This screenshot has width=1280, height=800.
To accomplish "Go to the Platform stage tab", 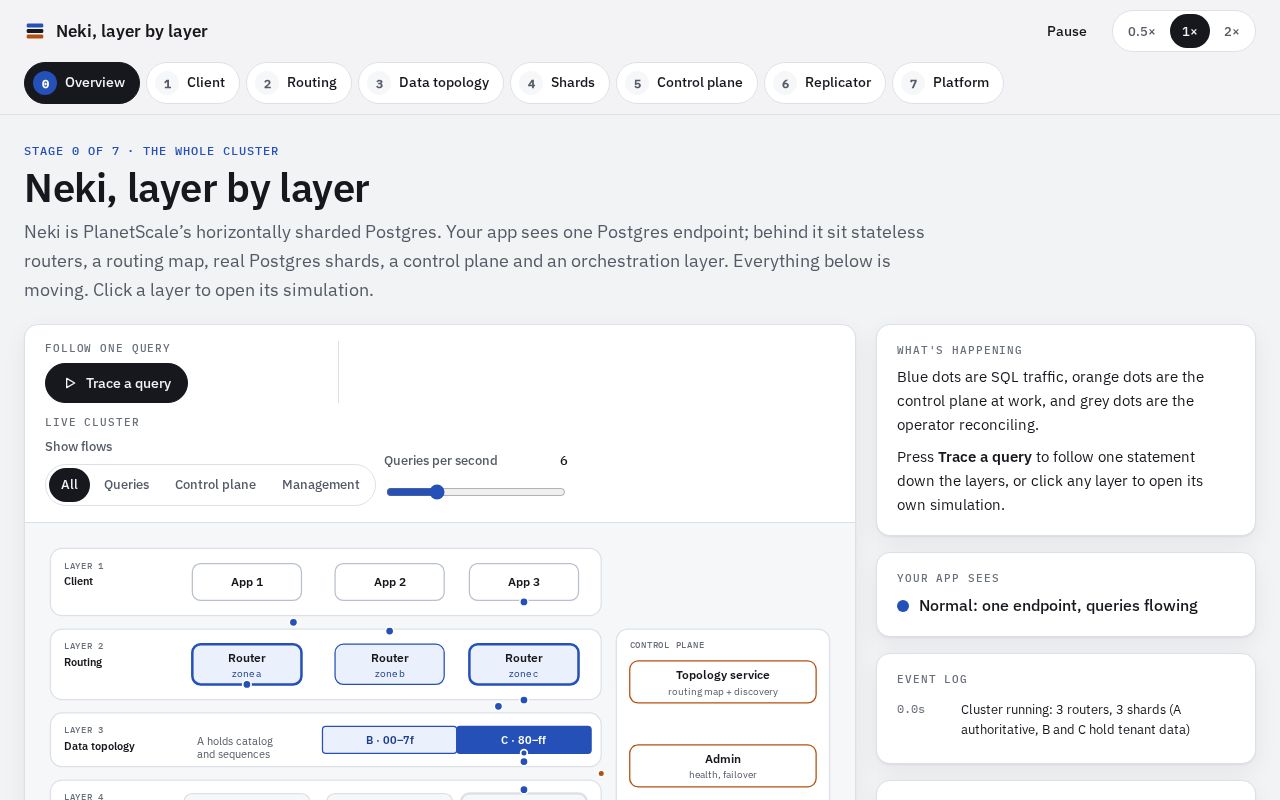I will click(948, 83).
